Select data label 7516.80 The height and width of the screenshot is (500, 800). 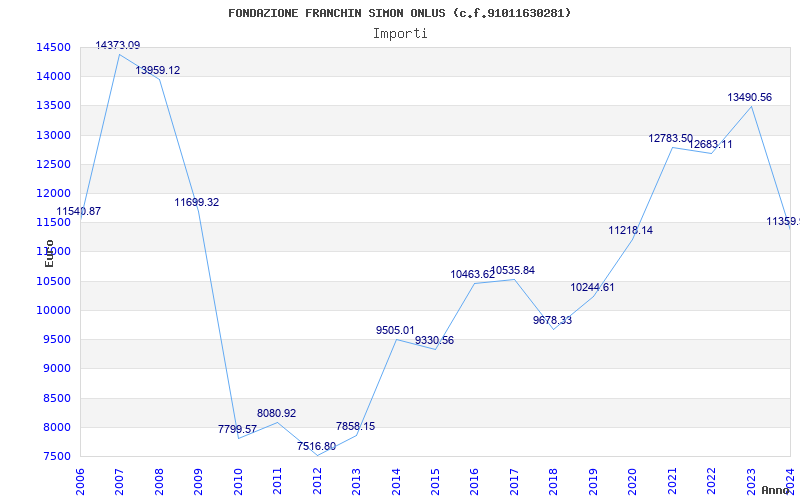pos(316,446)
